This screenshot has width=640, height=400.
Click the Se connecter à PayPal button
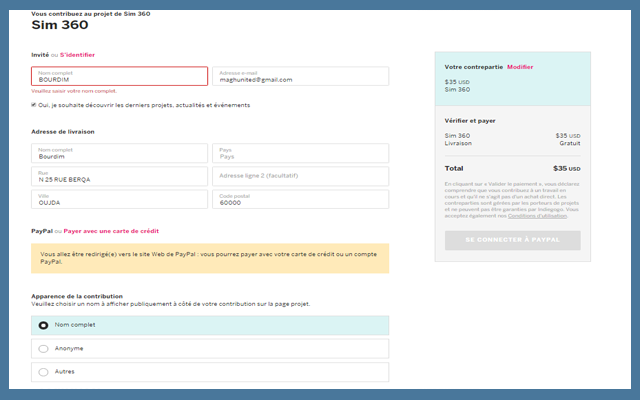513,240
